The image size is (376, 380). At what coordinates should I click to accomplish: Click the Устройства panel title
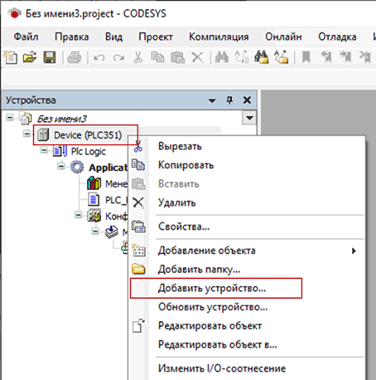[x=31, y=100]
